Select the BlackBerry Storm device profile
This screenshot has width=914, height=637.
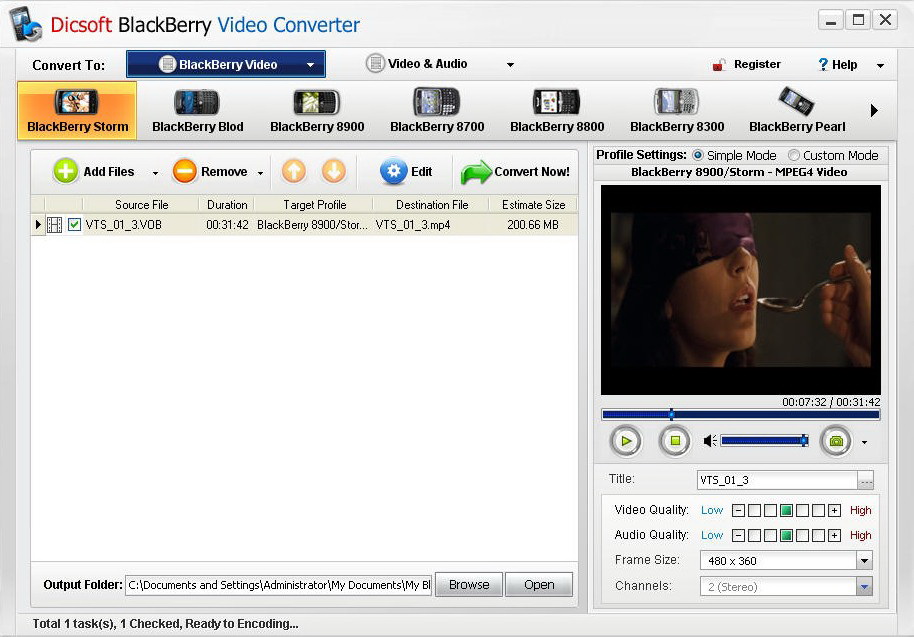pyautogui.click(x=78, y=111)
